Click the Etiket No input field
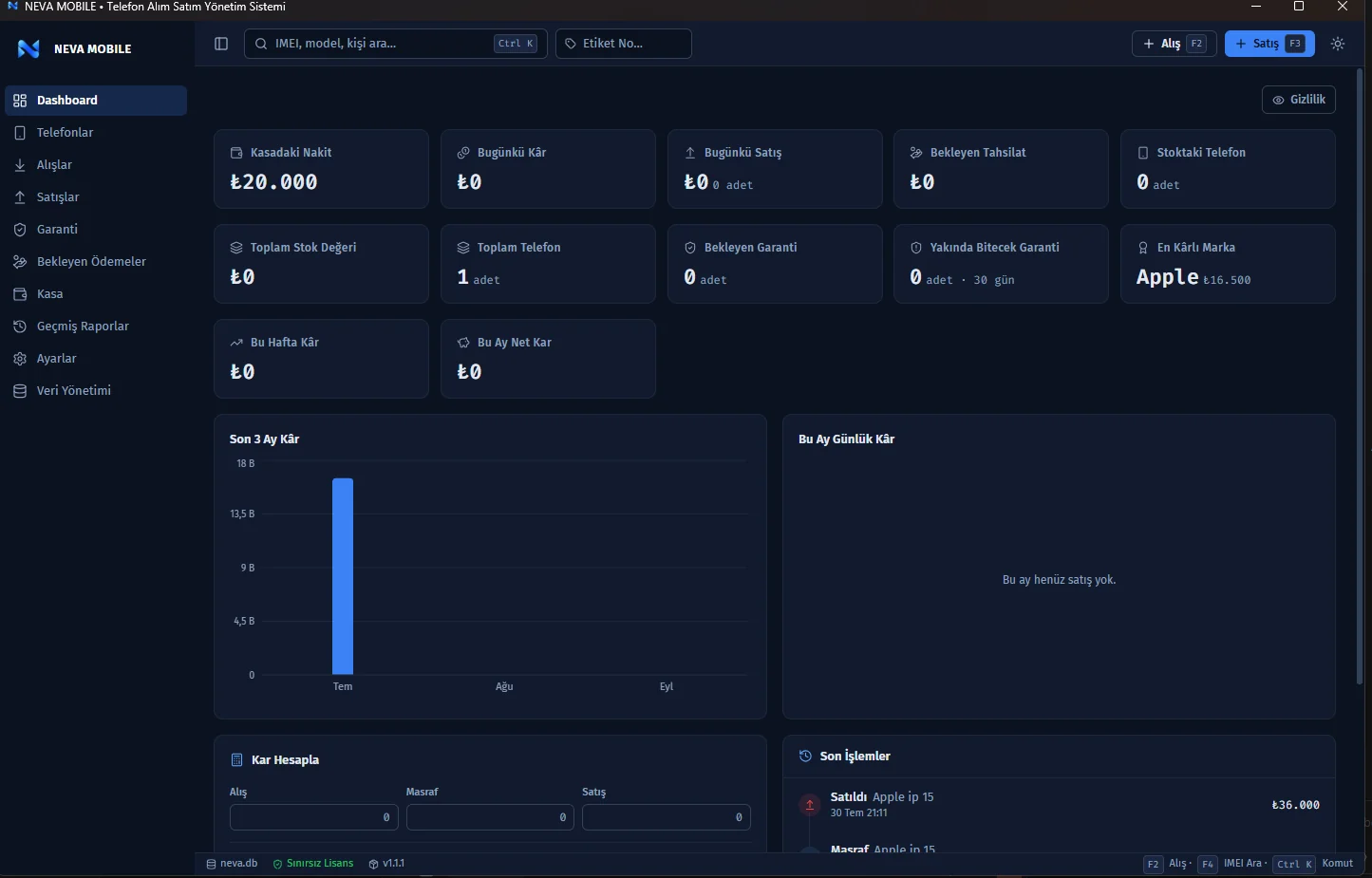The height and width of the screenshot is (878, 1372). coord(623,44)
